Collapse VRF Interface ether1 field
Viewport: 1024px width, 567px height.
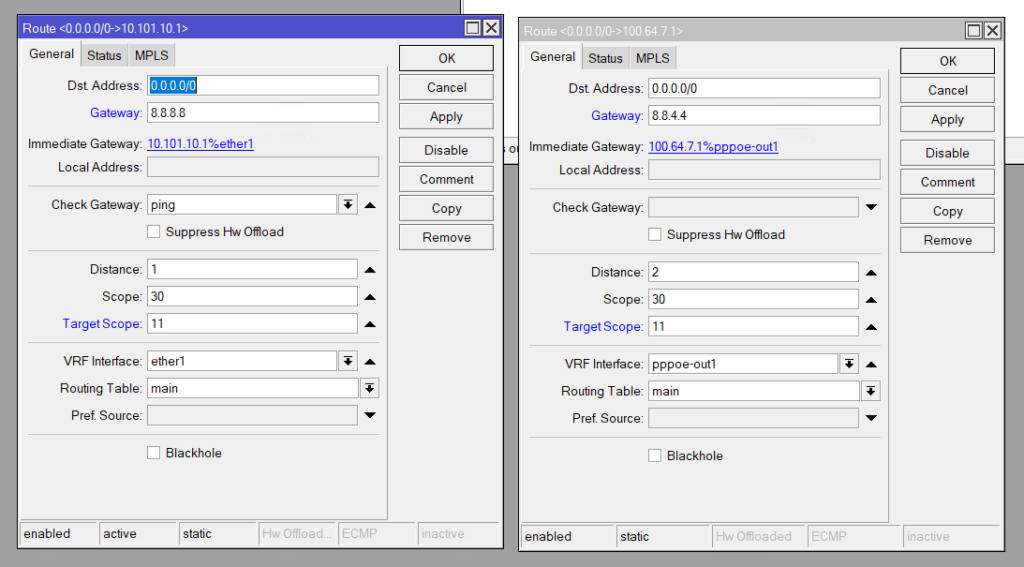point(370,362)
